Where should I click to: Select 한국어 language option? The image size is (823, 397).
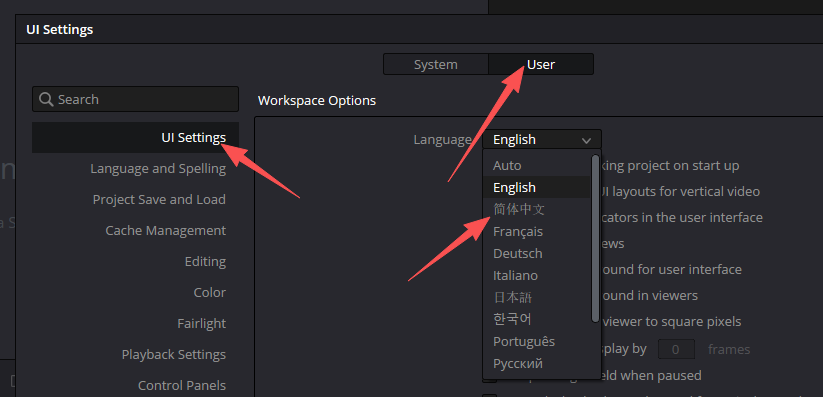(537, 319)
